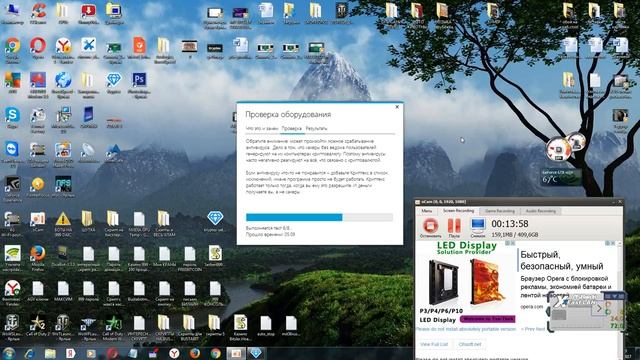The image size is (640, 360).
Task: Click the purple button in LED Display ad
Action: tap(488, 319)
